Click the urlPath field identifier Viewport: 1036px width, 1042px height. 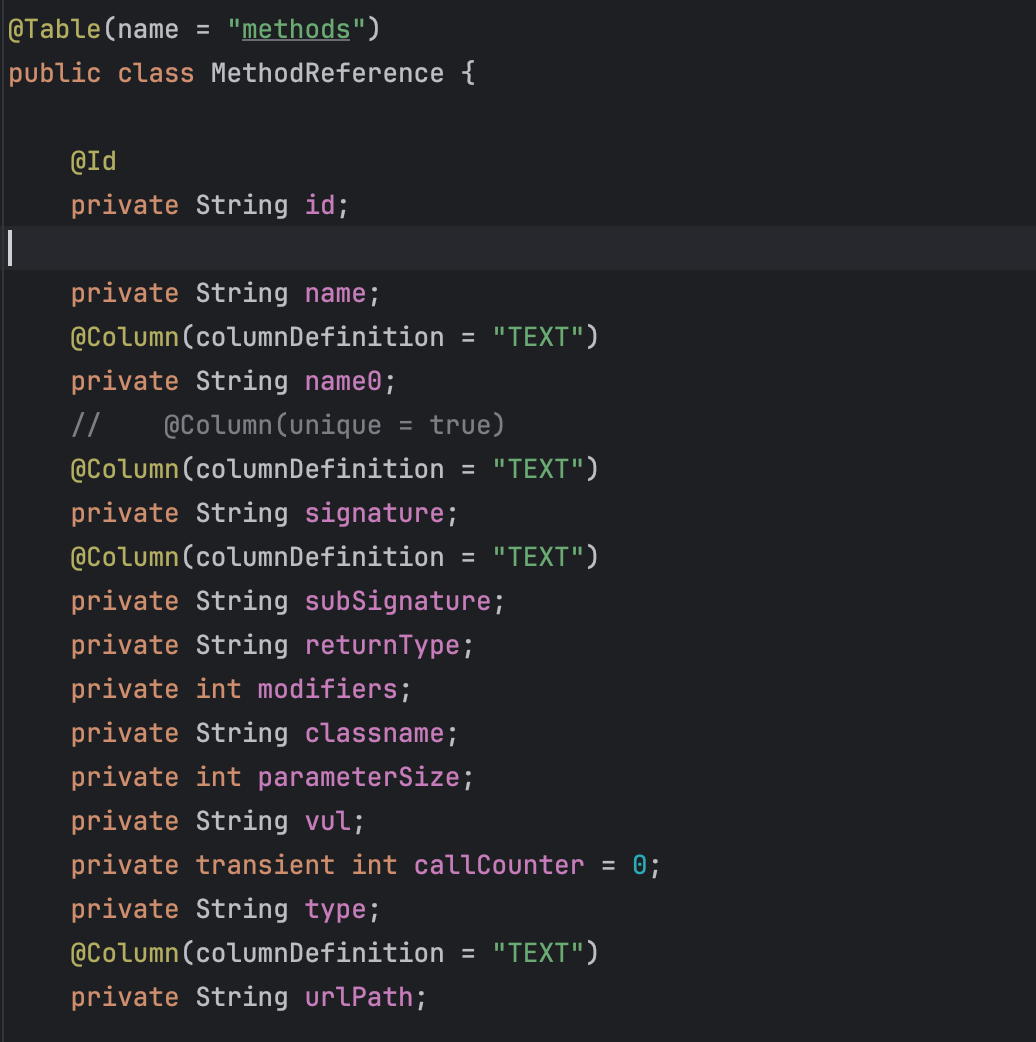(358, 997)
